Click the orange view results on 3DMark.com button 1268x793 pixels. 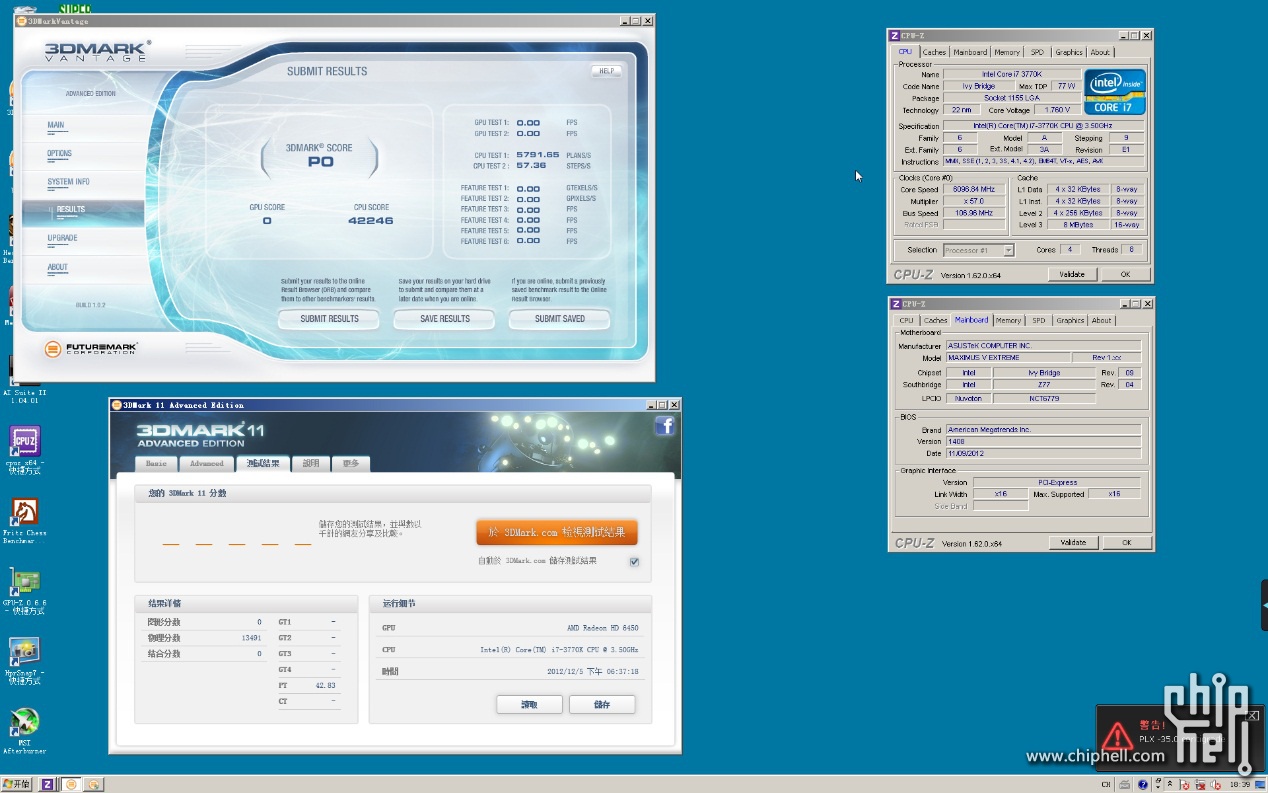pyautogui.click(x=557, y=532)
